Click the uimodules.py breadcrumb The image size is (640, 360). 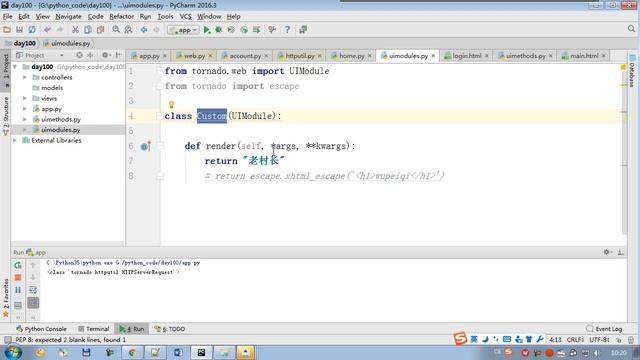(x=67, y=43)
